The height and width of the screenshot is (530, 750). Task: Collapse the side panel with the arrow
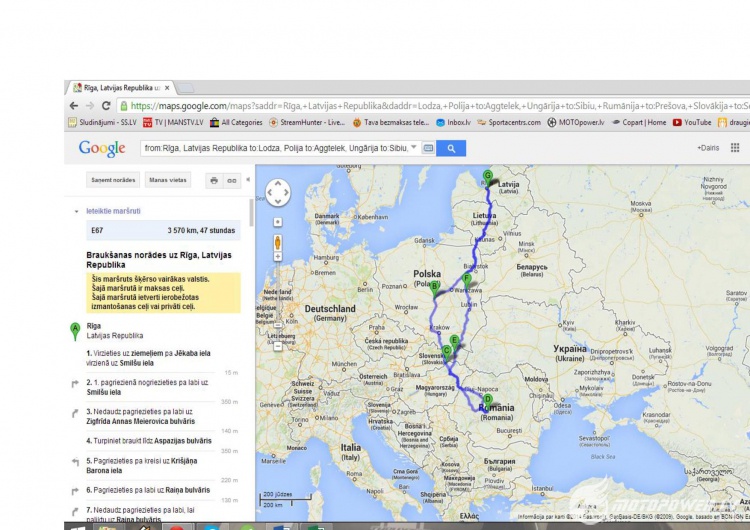pyautogui.click(x=248, y=180)
